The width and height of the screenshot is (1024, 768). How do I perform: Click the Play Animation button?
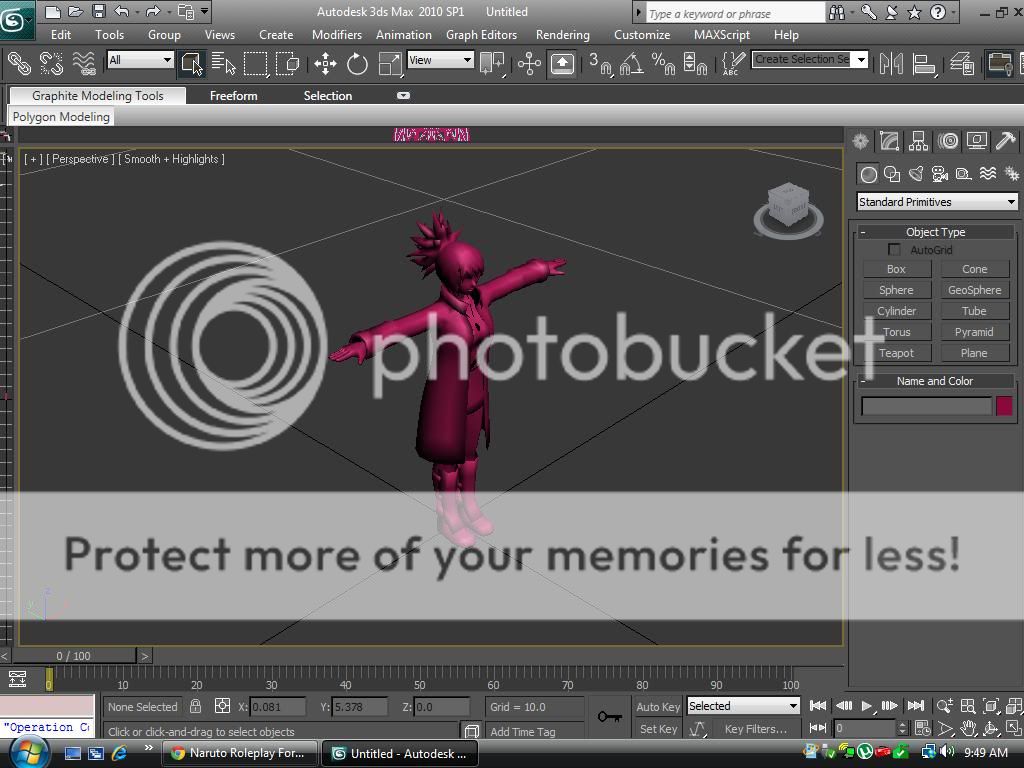(x=867, y=706)
